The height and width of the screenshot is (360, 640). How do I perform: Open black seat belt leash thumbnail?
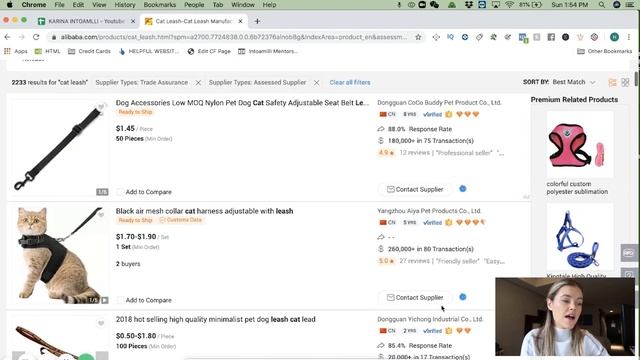point(60,148)
